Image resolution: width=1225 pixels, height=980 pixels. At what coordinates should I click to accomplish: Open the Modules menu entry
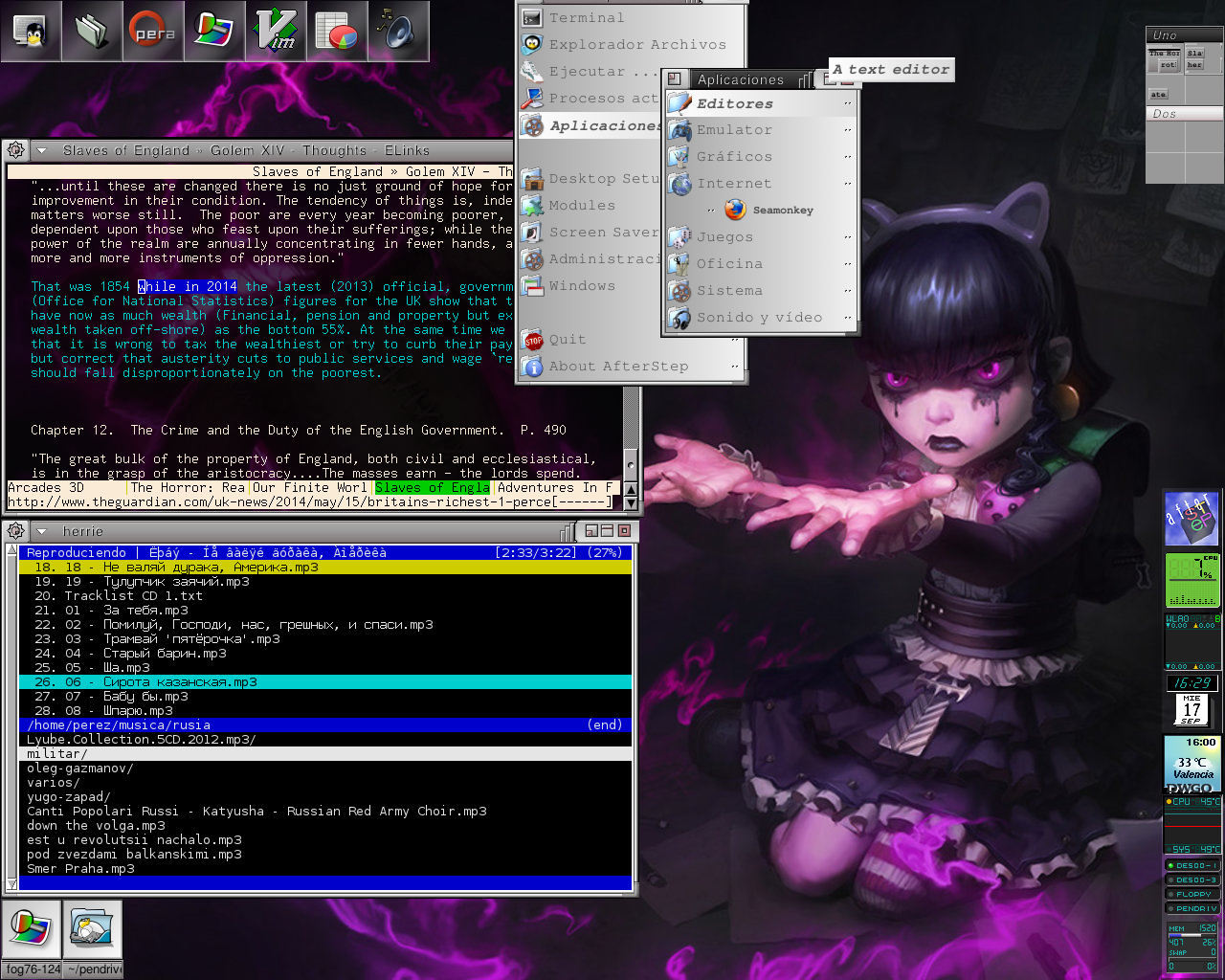[x=590, y=205]
